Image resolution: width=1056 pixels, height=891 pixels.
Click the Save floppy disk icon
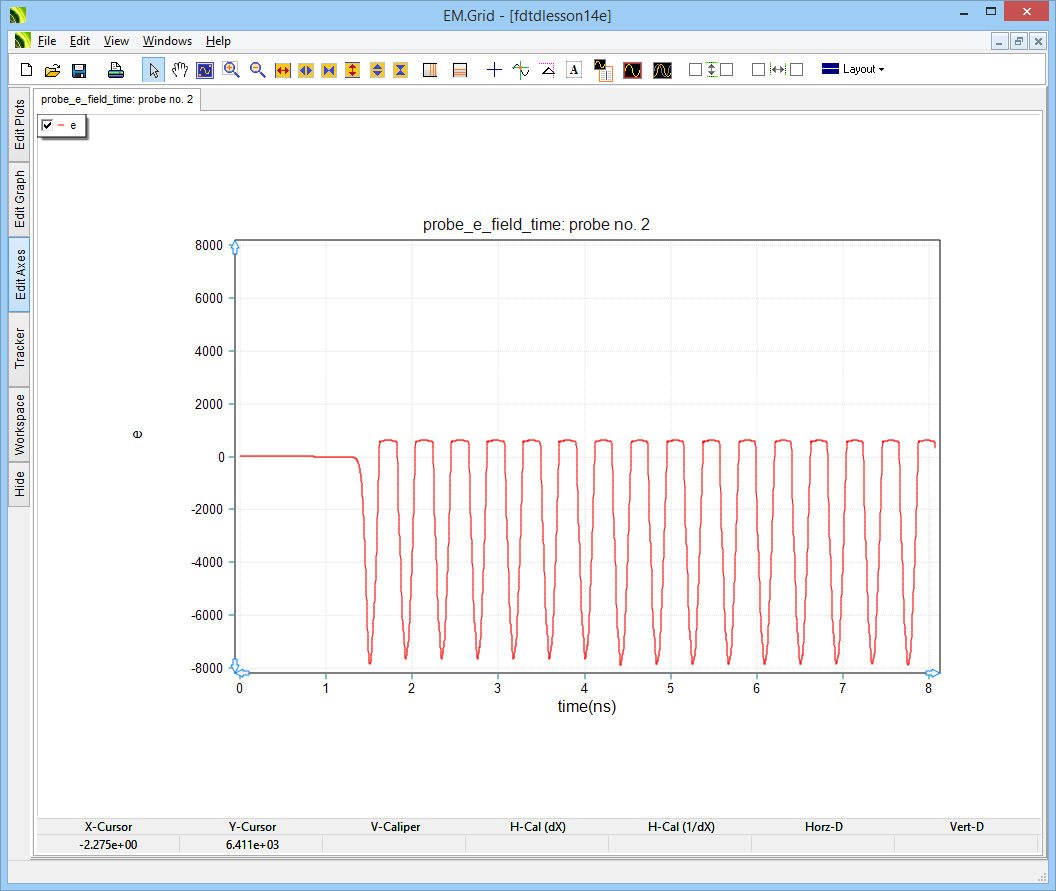click(79, 70)
